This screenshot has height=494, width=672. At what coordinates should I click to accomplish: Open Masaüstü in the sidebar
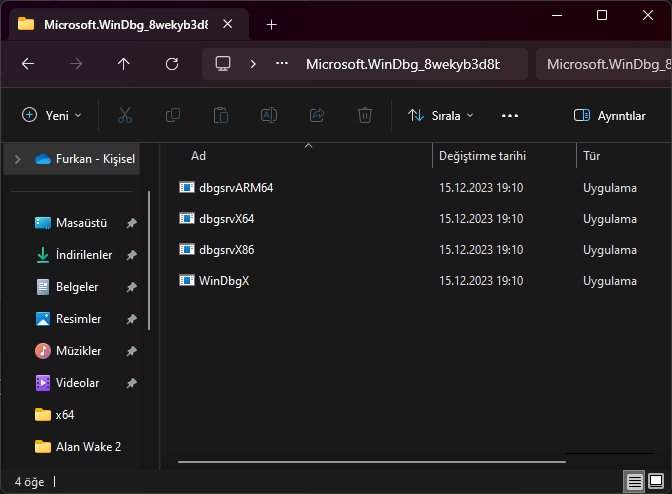(81, 223)
